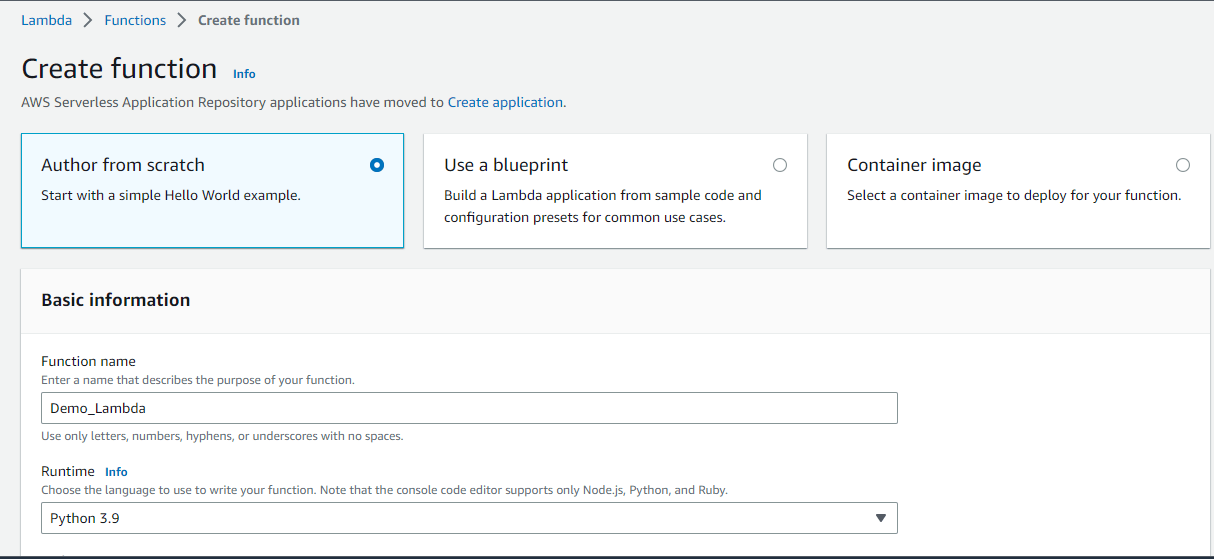1214x559 pixels.
Task: Click the Function name input field
Action: (468, 408)
